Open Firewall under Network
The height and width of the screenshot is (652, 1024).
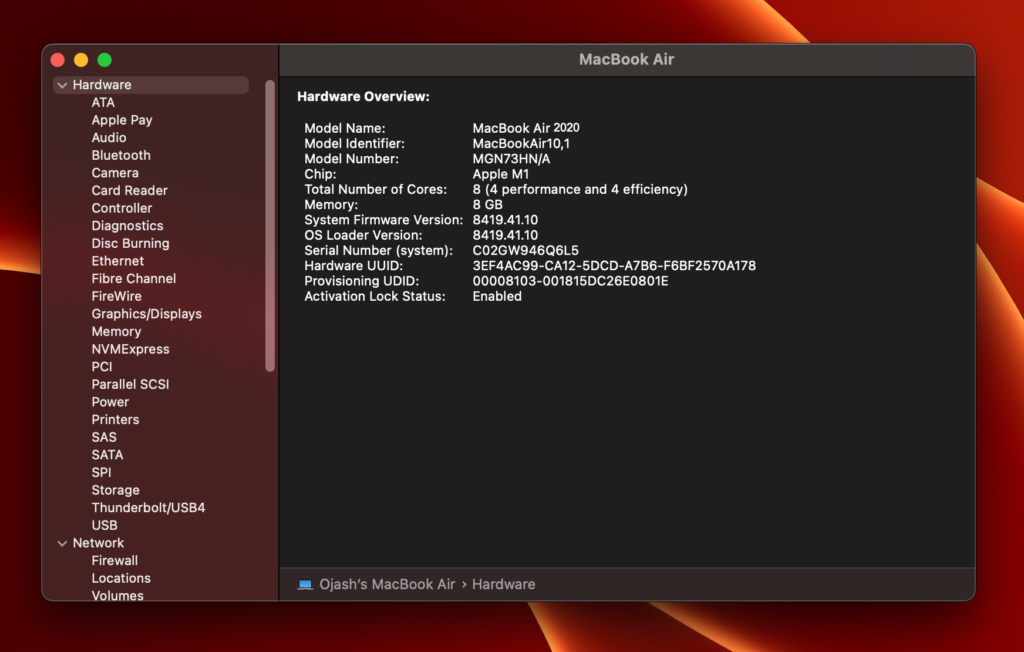click(115, 561)
